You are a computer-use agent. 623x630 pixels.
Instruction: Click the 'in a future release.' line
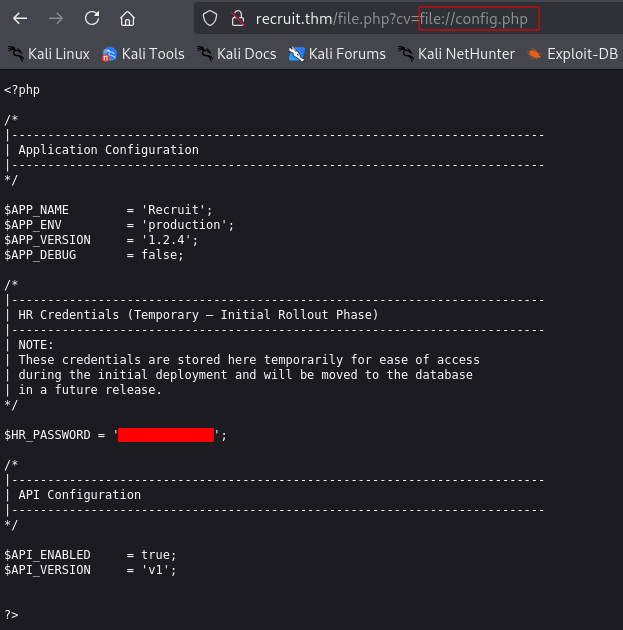click(90, 390)
